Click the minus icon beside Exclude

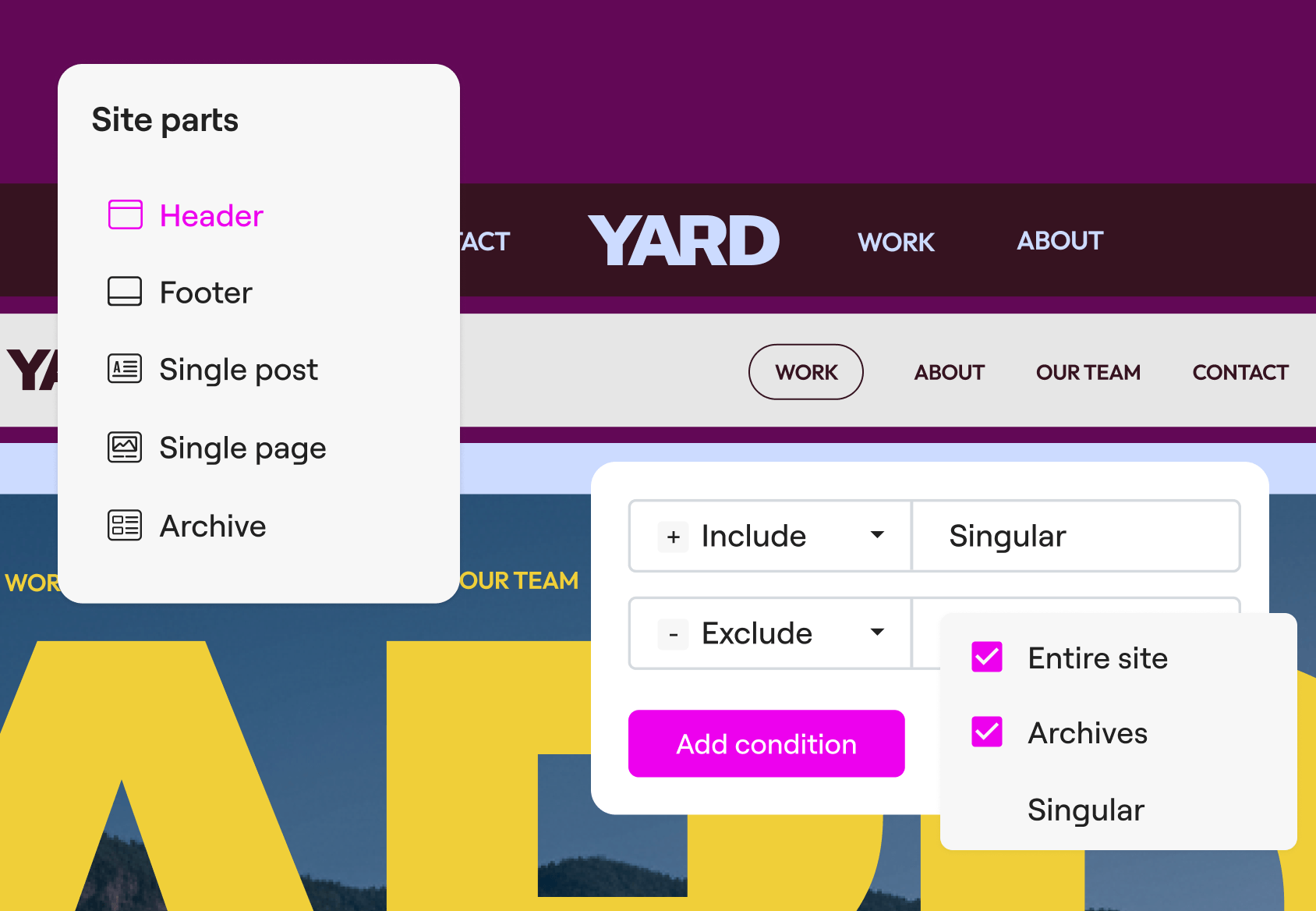672,633
